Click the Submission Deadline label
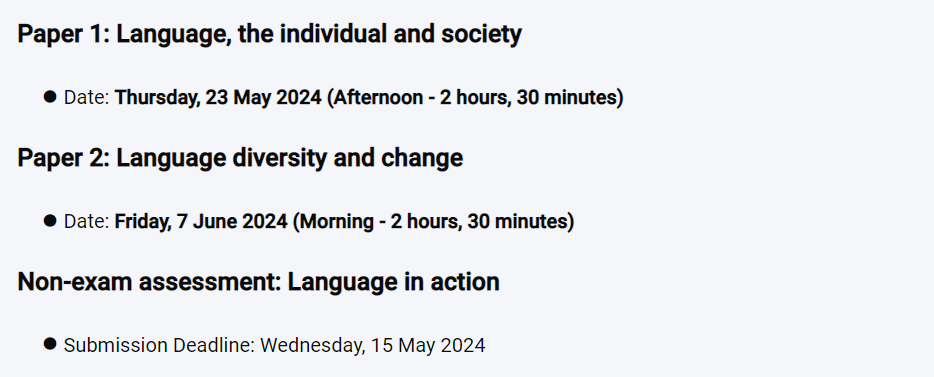934x377 pixels. (x=159, y=345)
